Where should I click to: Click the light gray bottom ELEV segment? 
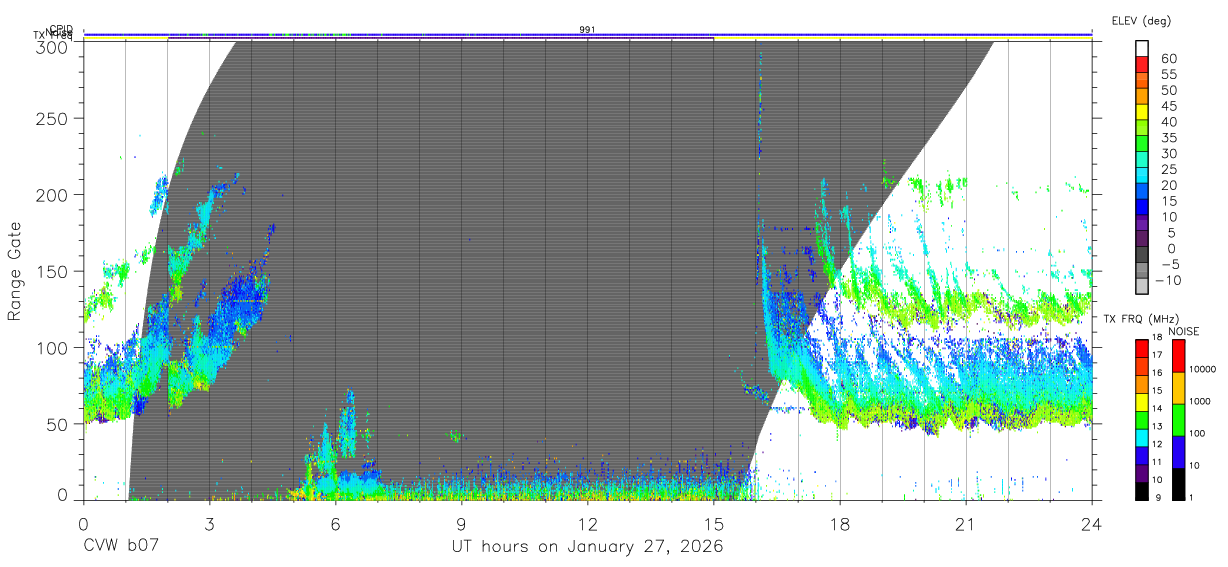click(x=1142, y=283)
